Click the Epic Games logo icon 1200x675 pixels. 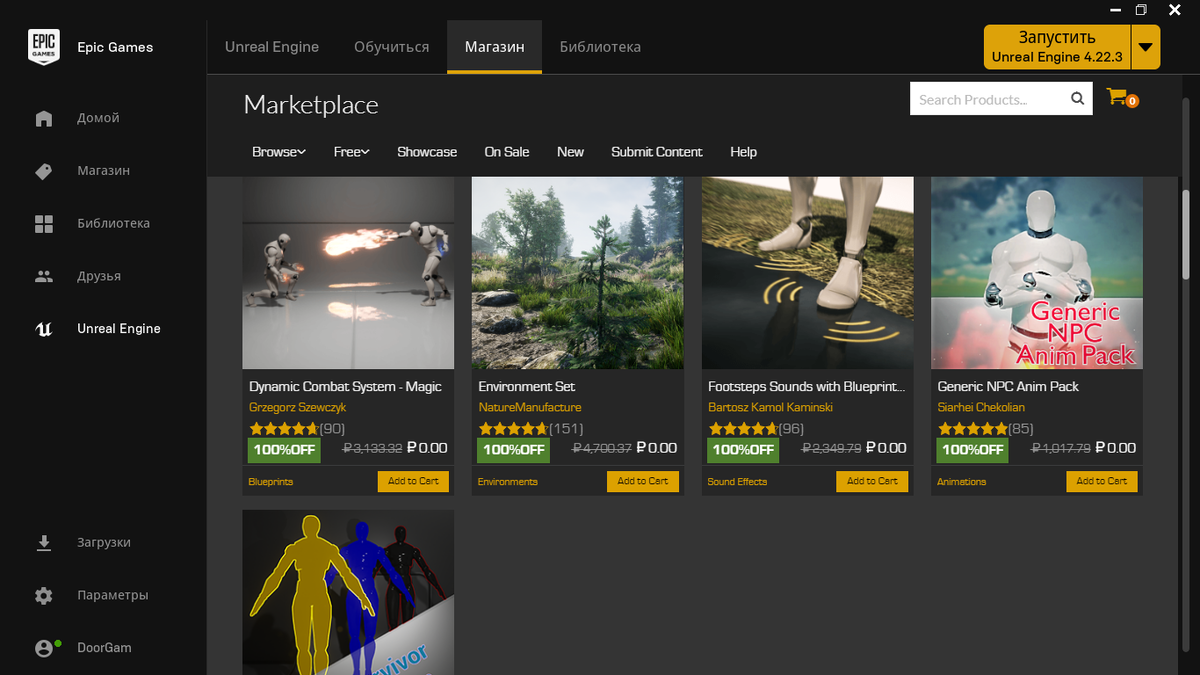(43, 47)
